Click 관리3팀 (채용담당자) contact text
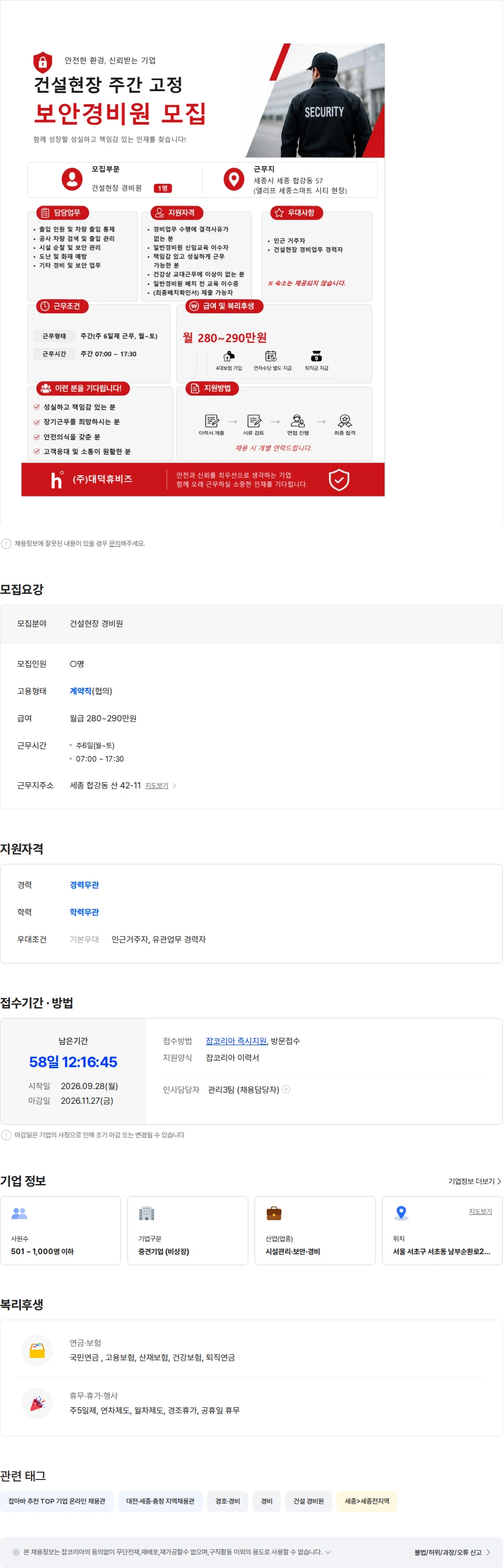The image size is (503, 1568). click(244, 1090)
